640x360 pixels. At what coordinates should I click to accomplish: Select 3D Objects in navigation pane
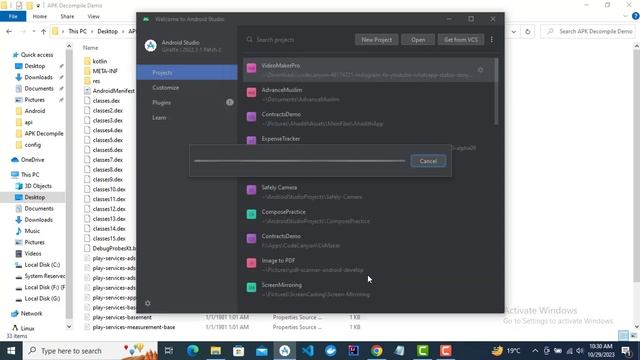[38, 186]
